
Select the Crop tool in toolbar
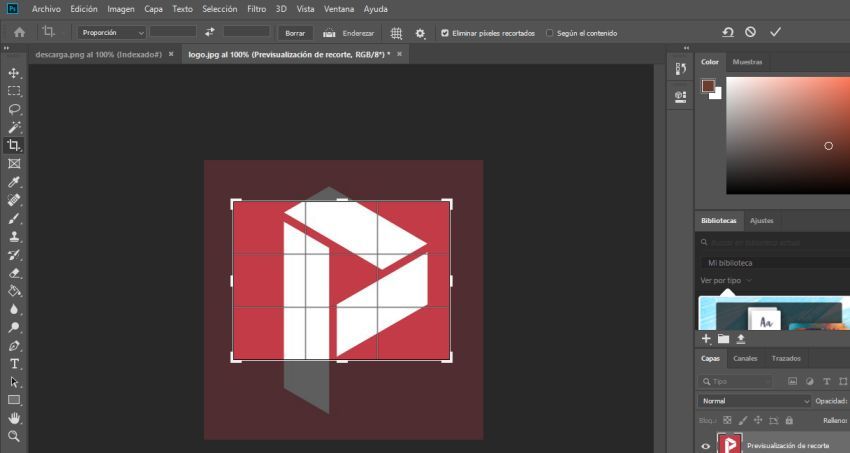click(14, 145)
